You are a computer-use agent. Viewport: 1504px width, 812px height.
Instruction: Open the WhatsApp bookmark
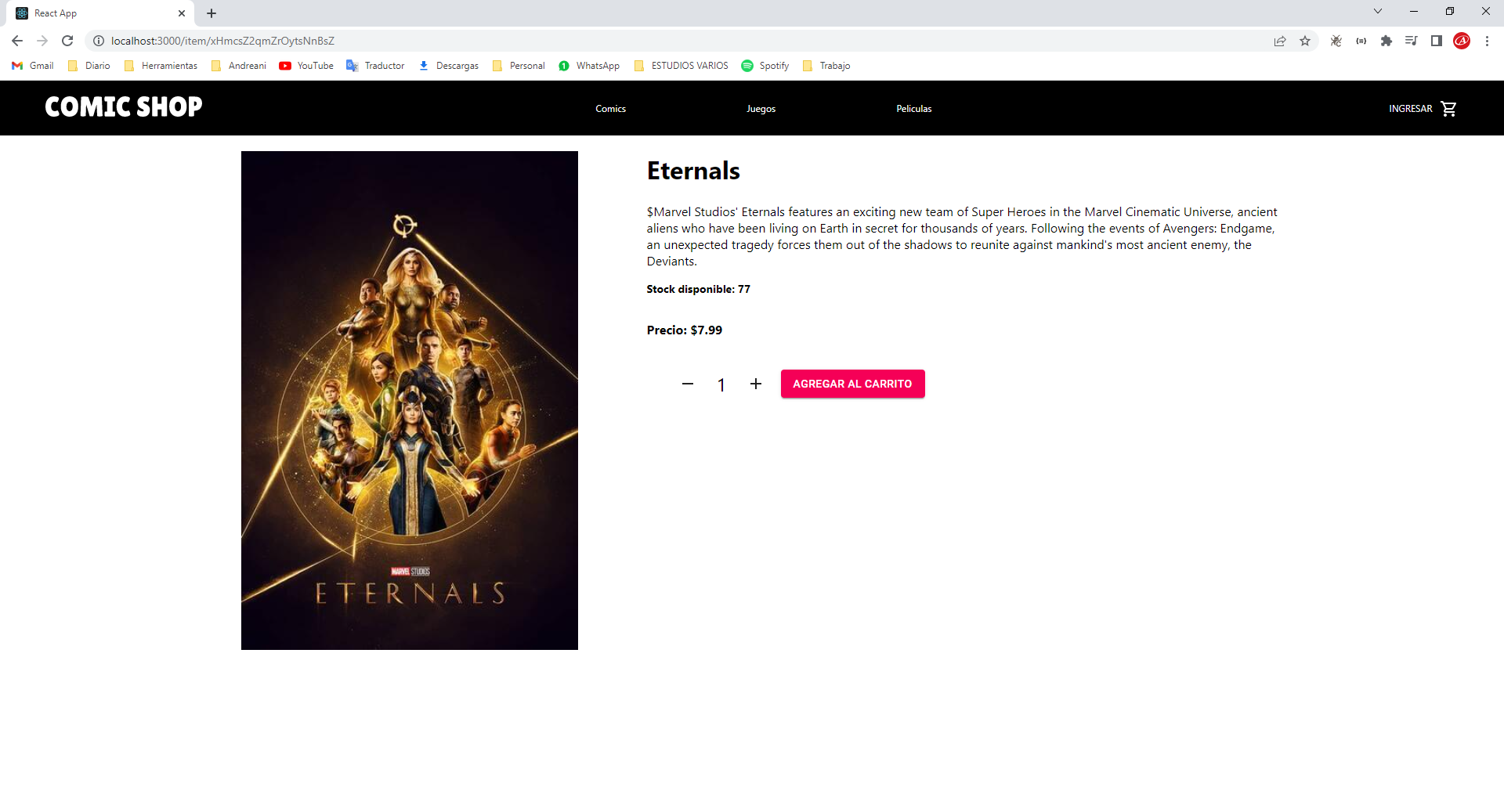coord(589,66)
